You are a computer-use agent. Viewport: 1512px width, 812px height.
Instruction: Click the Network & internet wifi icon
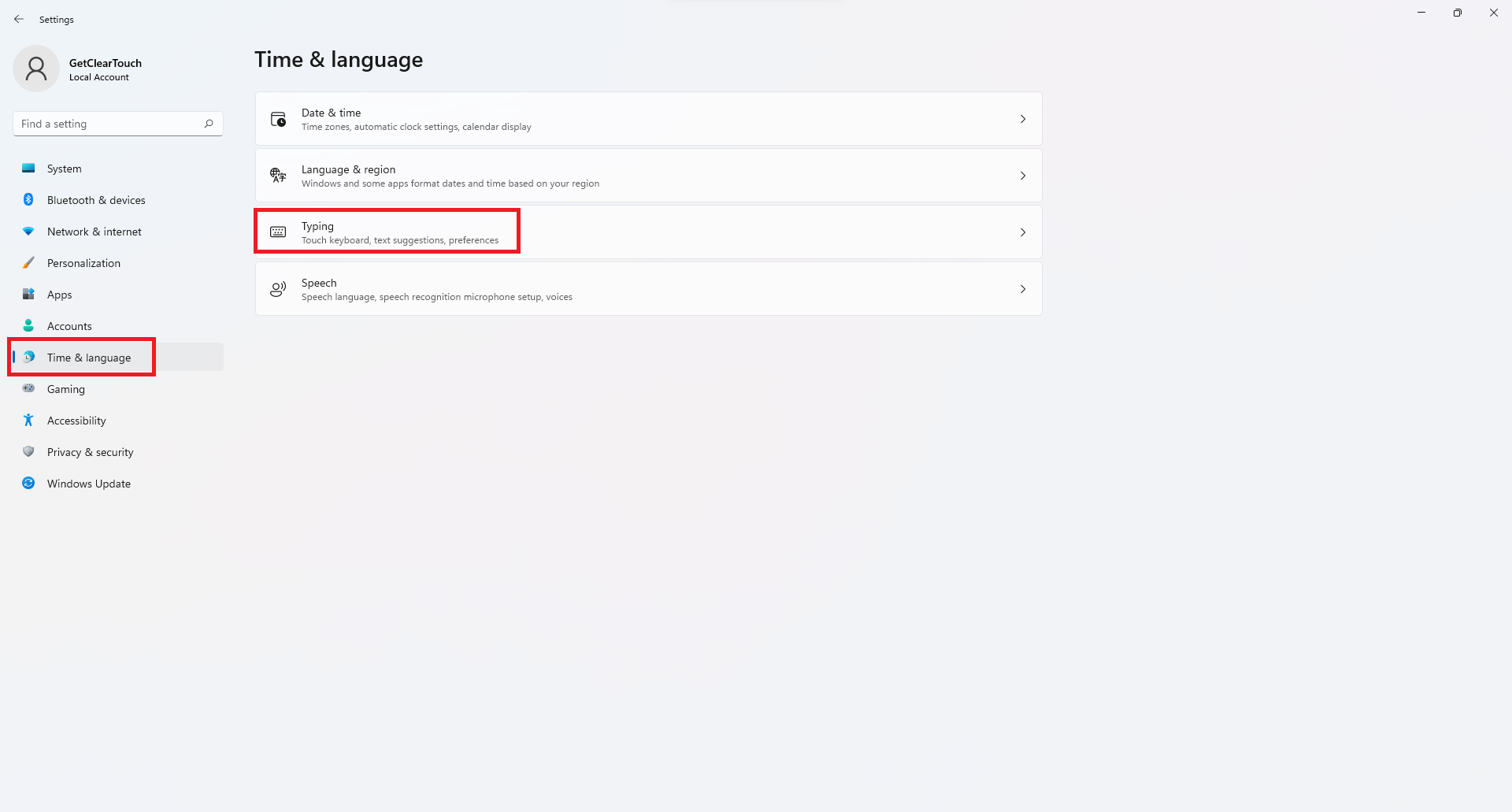(28, 232)
